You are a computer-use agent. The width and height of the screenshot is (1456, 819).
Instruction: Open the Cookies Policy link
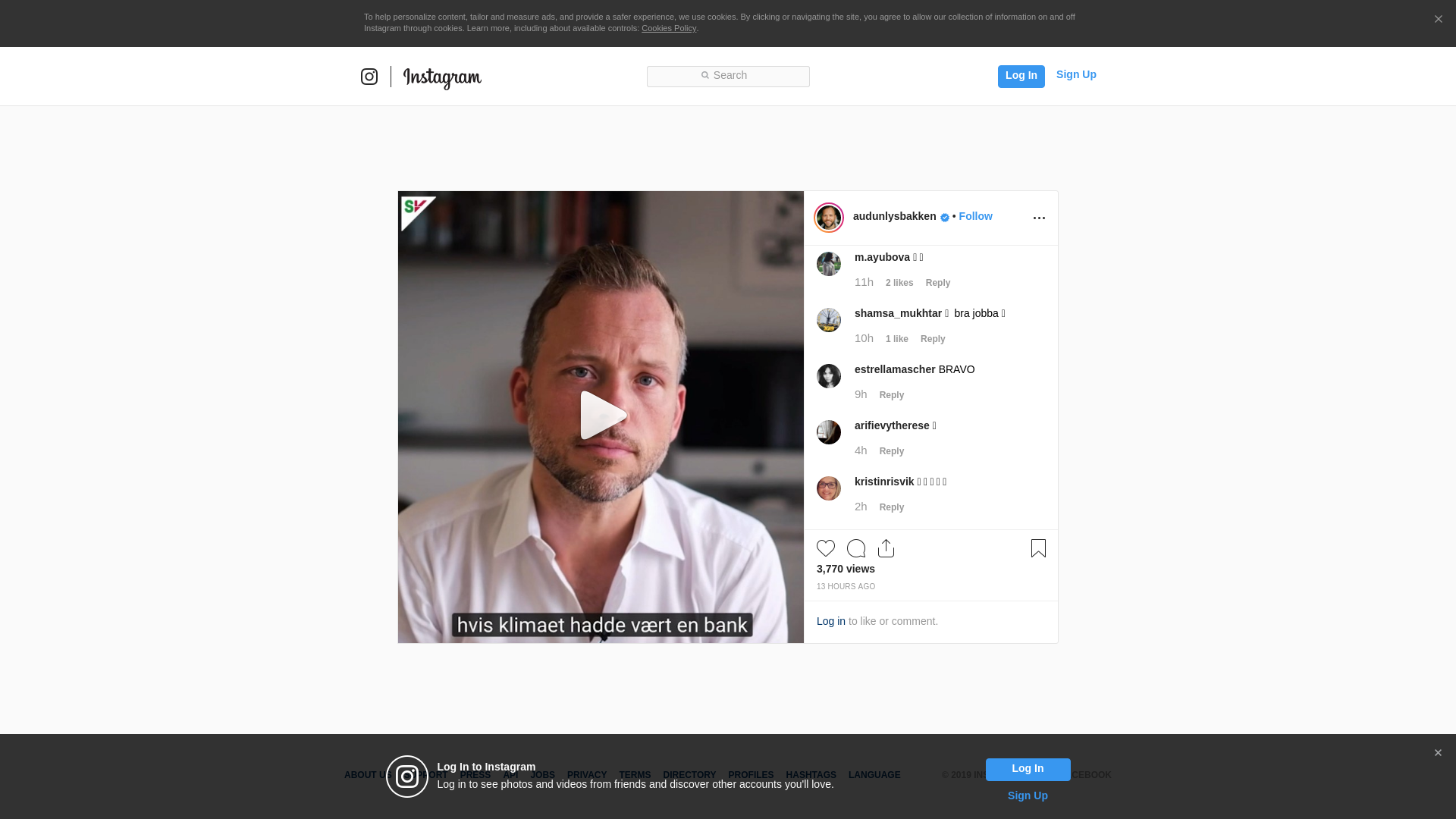click(x=668, y=28)
